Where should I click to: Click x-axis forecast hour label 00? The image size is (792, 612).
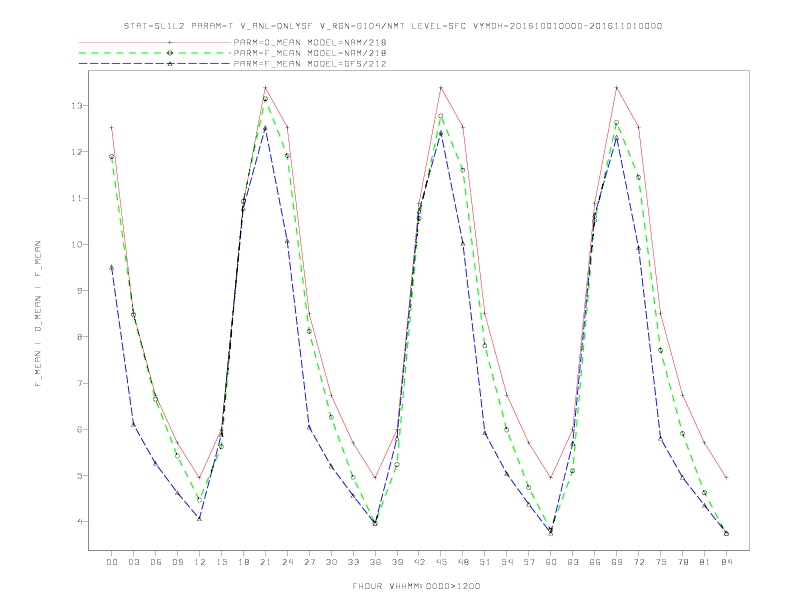[112, 562]
